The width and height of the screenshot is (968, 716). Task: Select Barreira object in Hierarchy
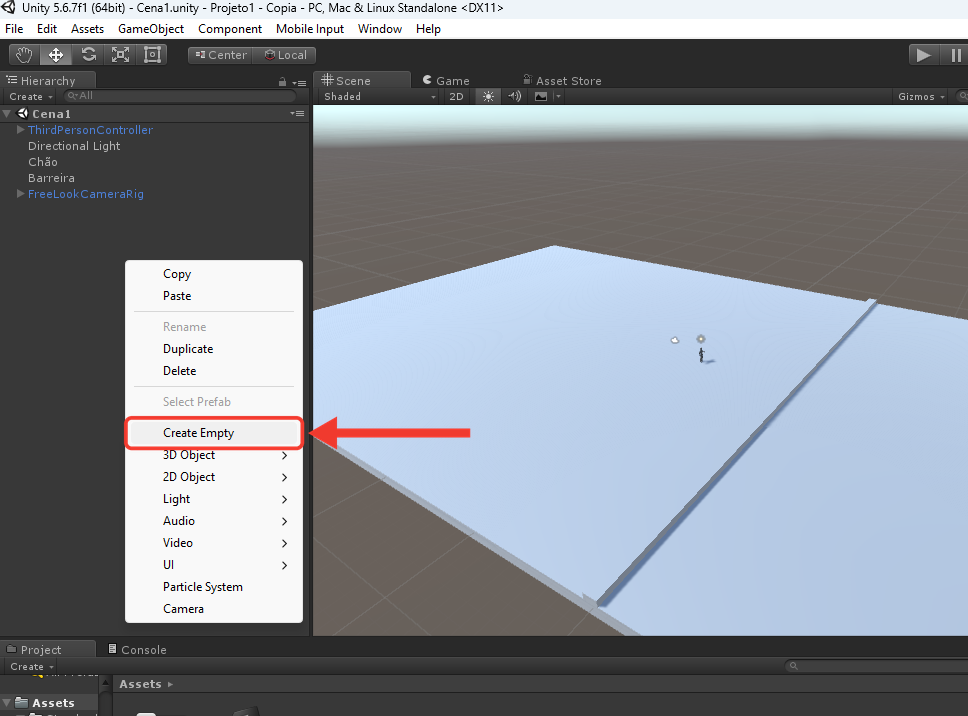click(51, 178)
